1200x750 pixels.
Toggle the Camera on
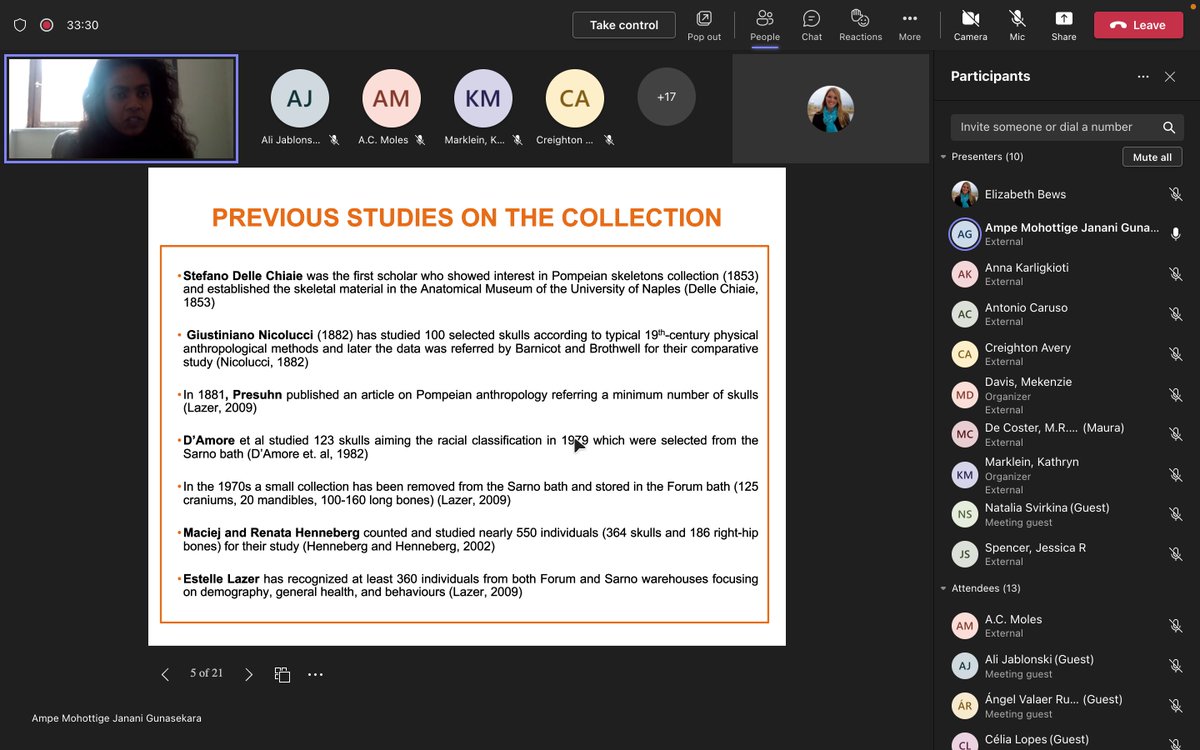pyautogui.click(x=970, y=25)
